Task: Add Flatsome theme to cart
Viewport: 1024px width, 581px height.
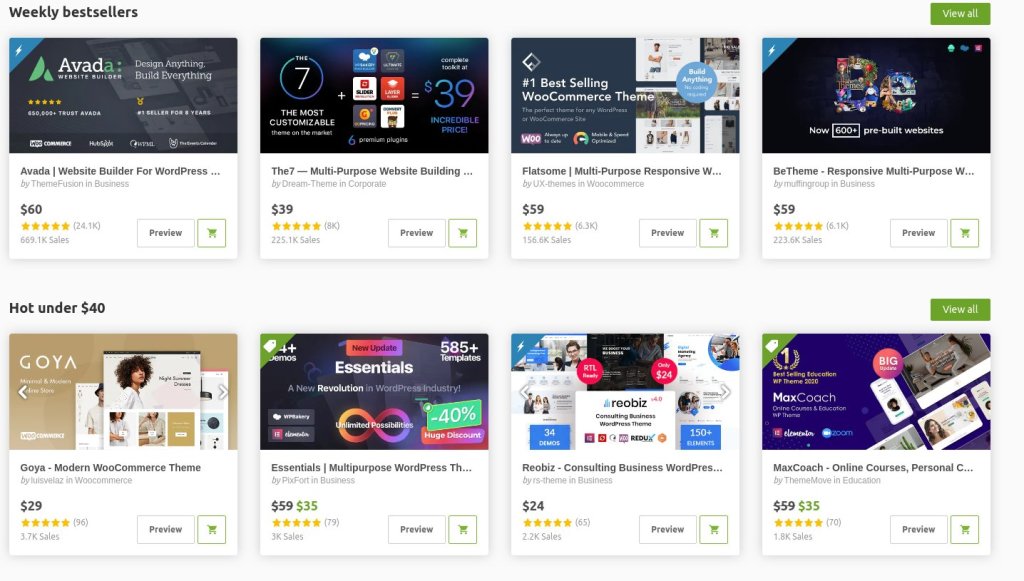Action: tap(713, 233)
